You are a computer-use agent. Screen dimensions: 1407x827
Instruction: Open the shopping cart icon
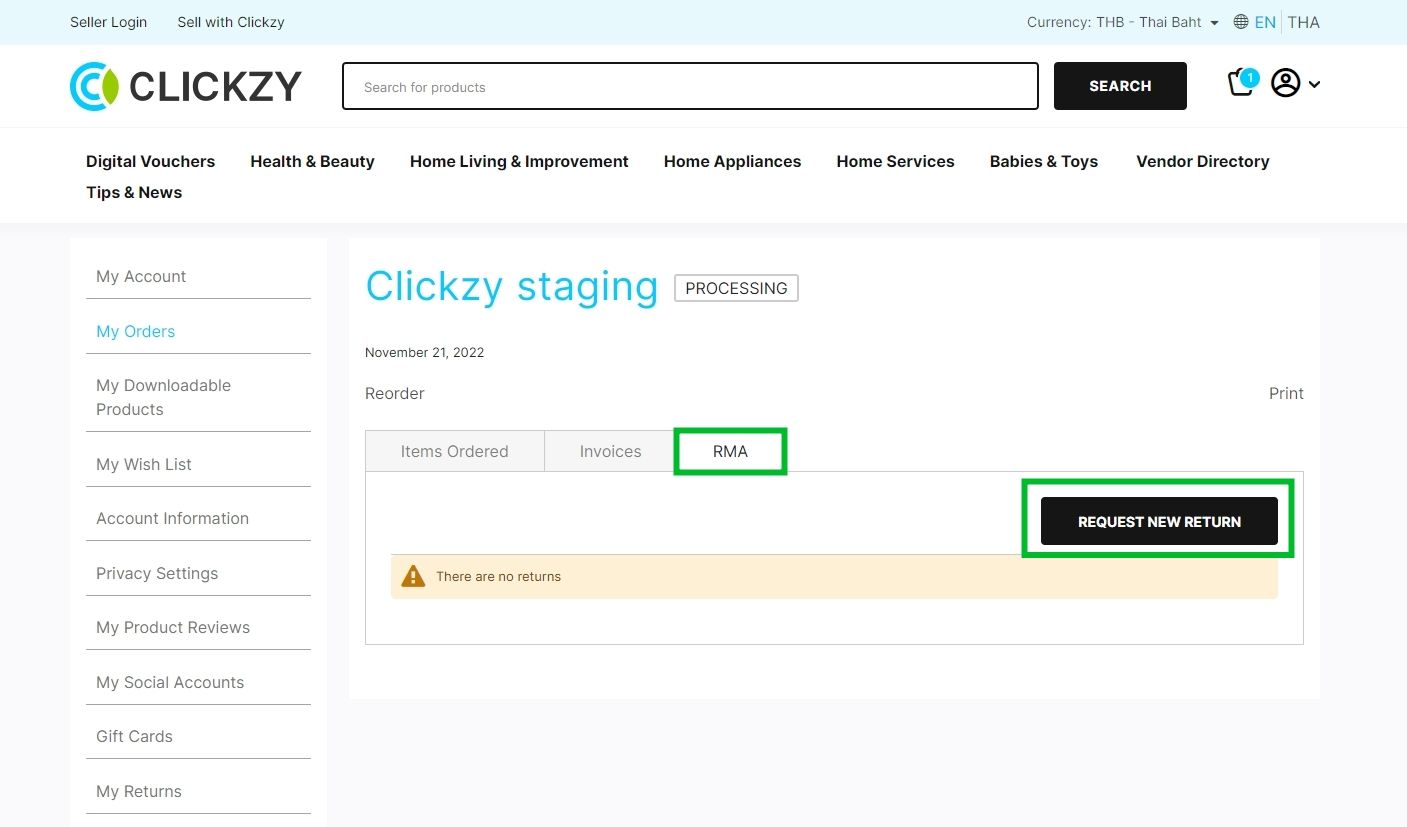click(x=1243, y=83)
